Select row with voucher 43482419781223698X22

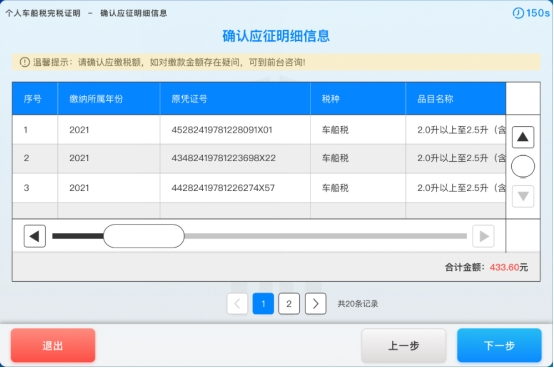pos(259,158)
